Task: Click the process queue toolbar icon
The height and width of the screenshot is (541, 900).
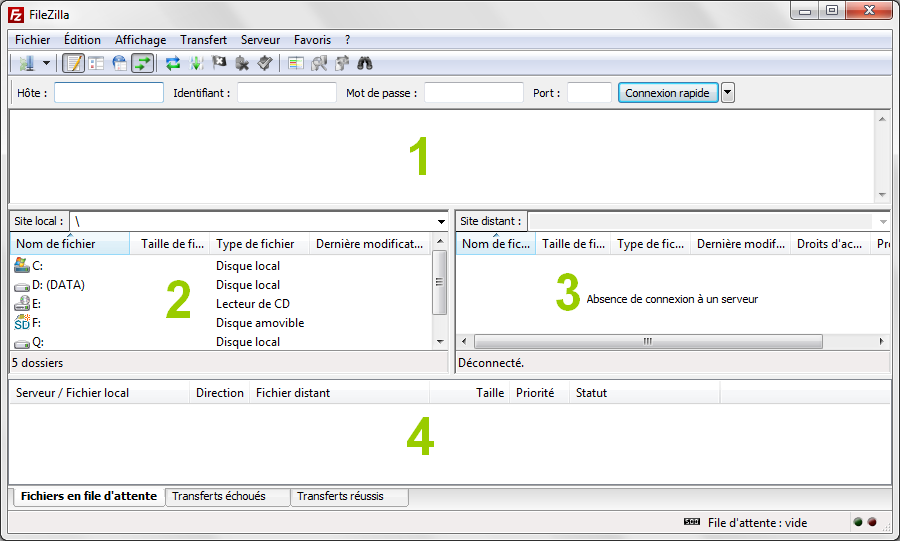Action: click(196, 63)
